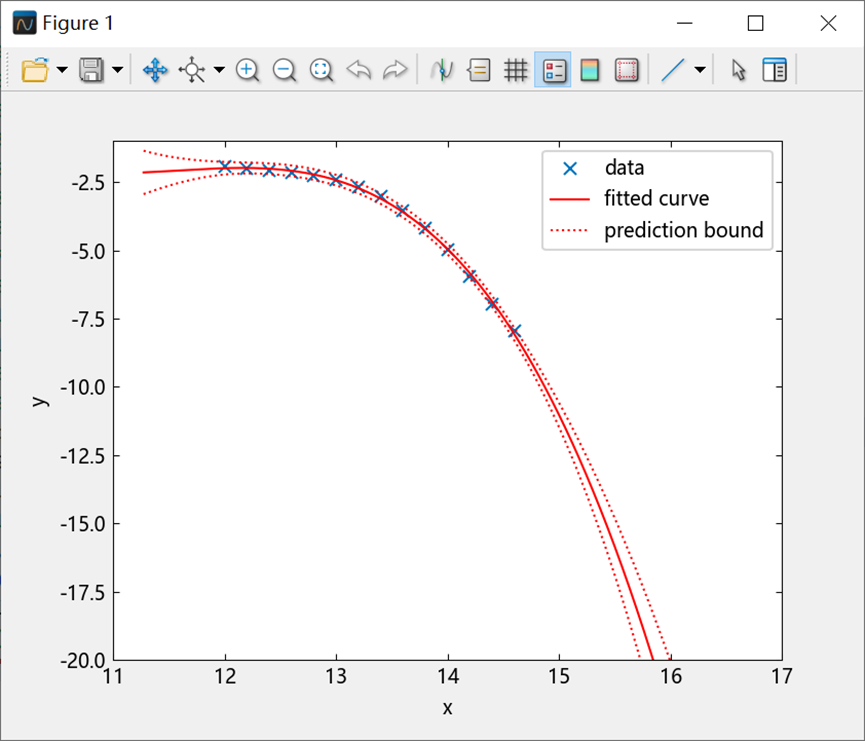Click the x axis label
865x741 pixels.
[x=447, y=708]
